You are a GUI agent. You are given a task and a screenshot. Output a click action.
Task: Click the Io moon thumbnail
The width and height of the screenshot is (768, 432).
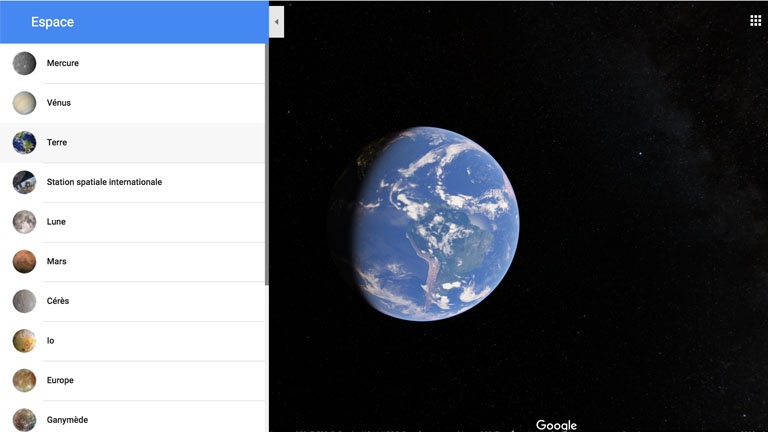tap(24, 341)
